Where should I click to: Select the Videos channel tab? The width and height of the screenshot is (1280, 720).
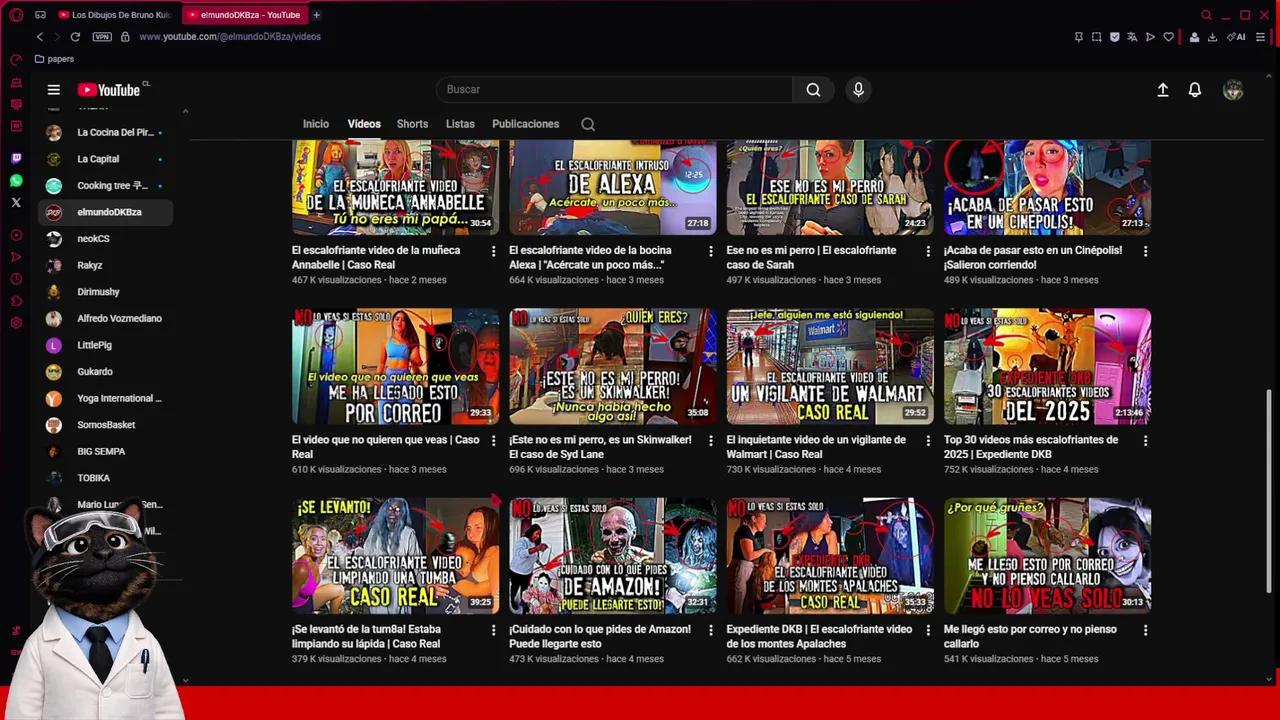point(364,124)
